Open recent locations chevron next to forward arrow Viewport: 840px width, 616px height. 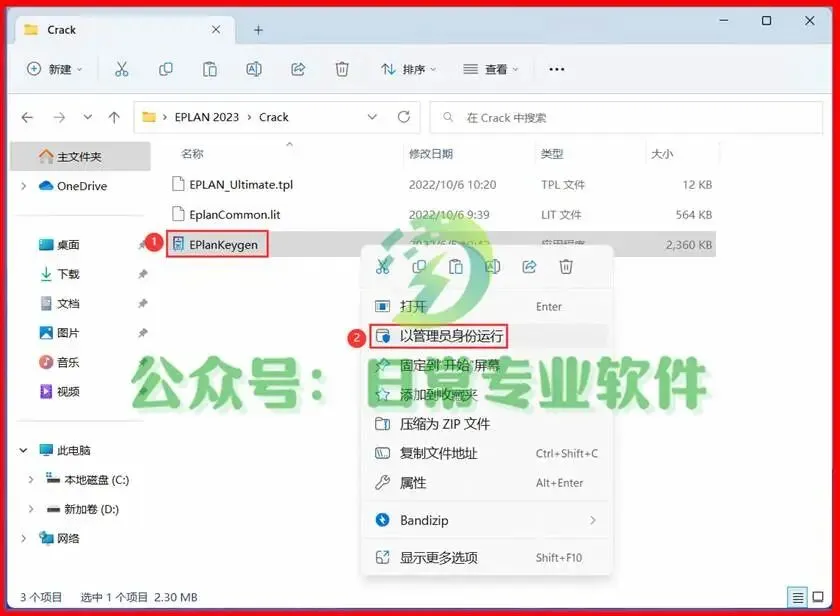pyautogui.click(x=87, y=117)
